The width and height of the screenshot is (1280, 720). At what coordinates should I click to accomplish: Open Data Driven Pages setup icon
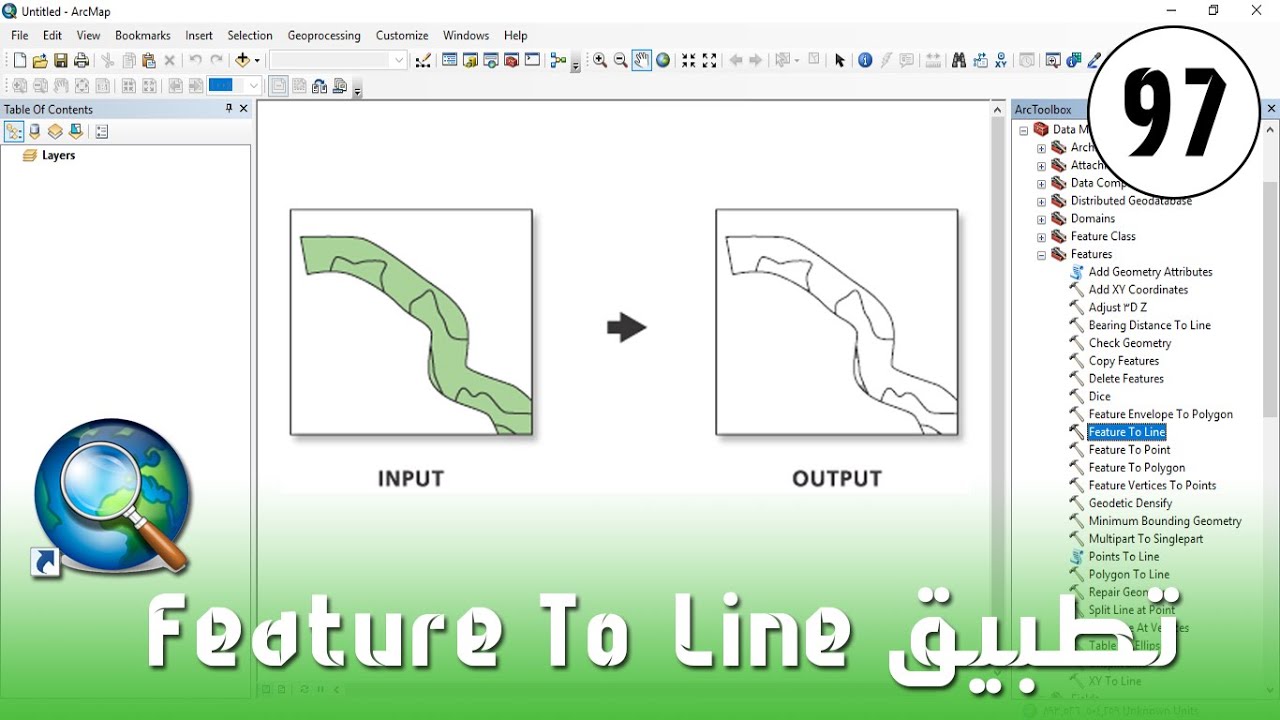(340, 86)
